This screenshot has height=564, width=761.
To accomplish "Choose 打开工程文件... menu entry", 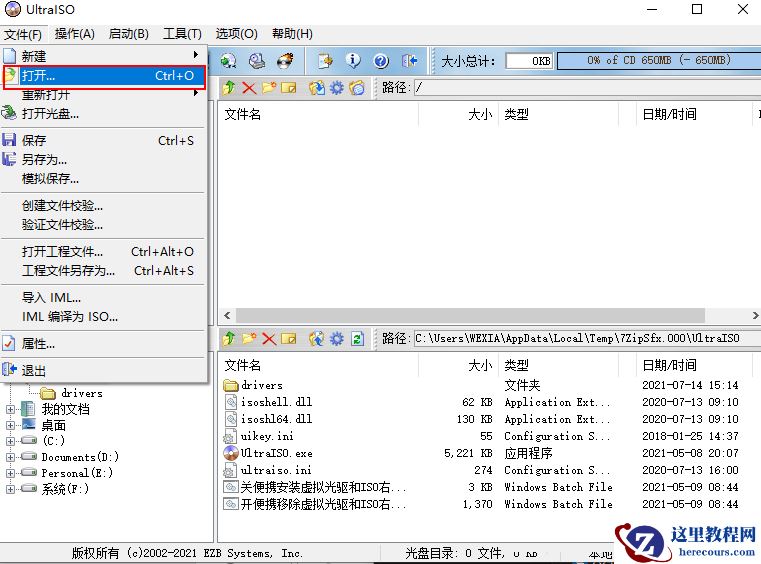I will coord(103,251).
